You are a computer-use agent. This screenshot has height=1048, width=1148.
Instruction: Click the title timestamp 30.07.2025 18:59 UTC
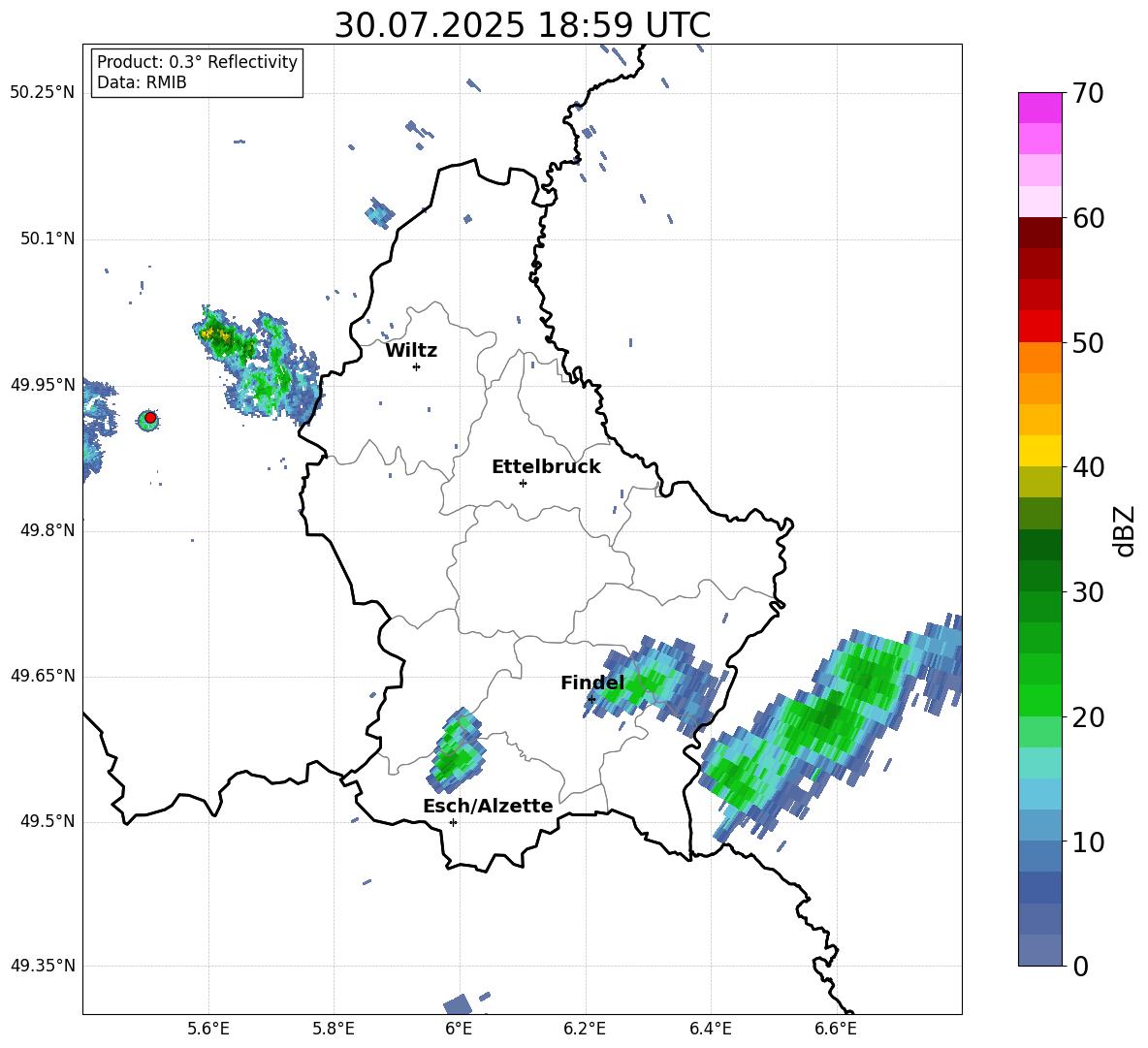(x=522, y=25)
